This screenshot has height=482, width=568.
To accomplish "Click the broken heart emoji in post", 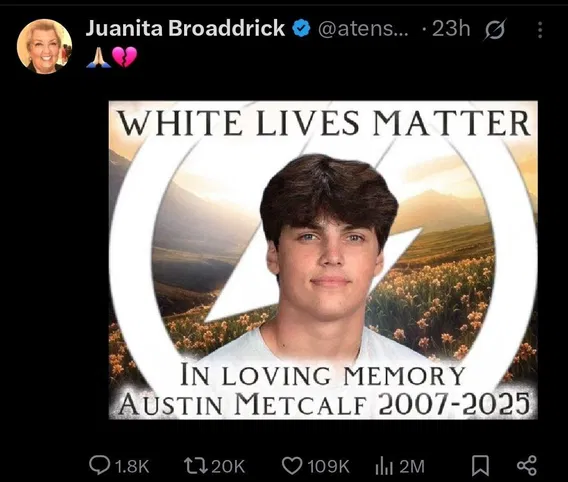I will 124,57.
